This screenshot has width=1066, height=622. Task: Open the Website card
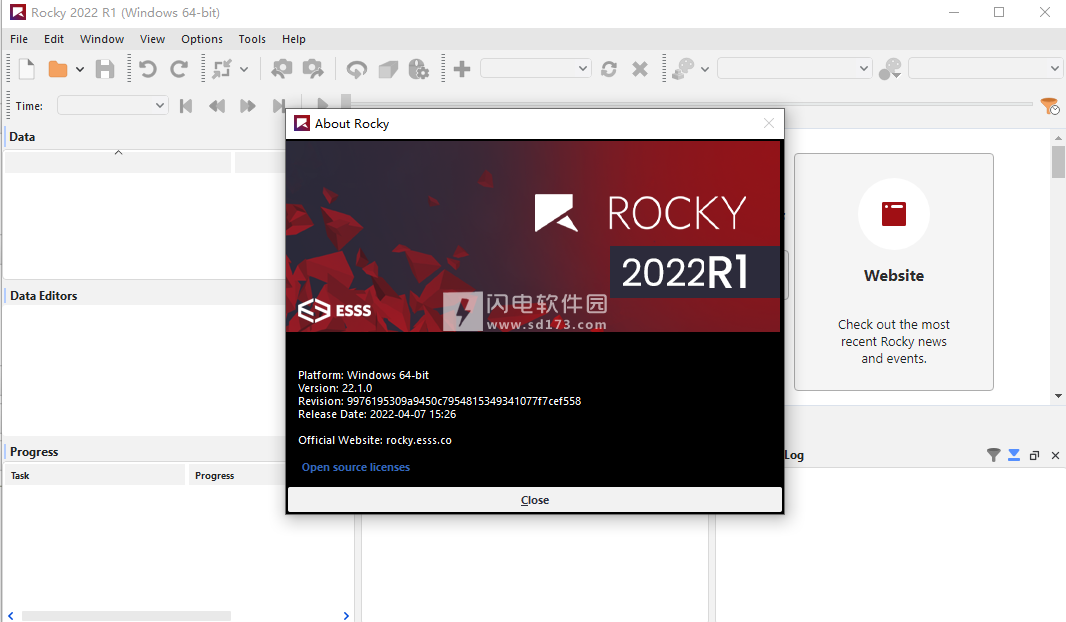[x=893, y=272]
